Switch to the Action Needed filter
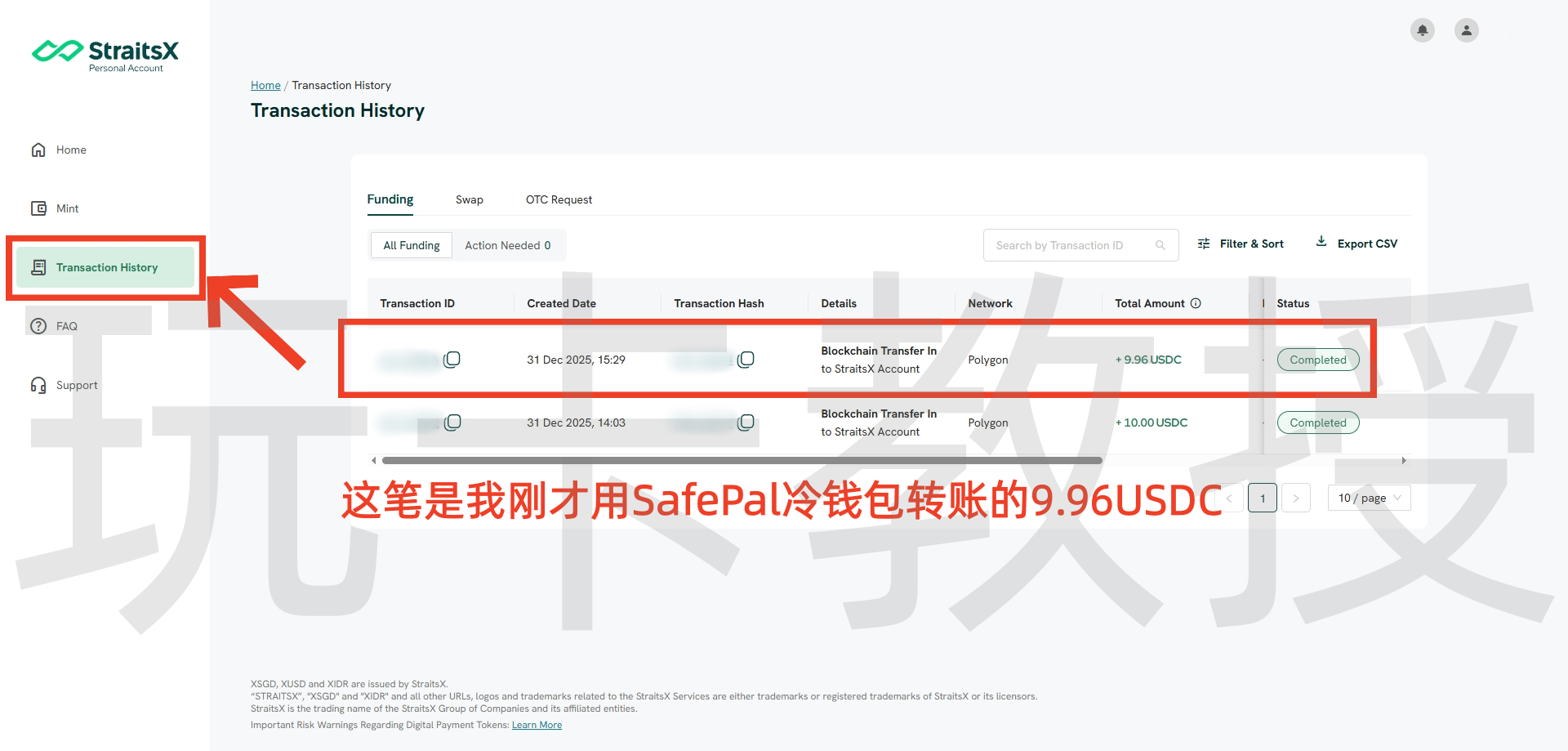This screenshot has height=751, width=1568. coord(507,245)
